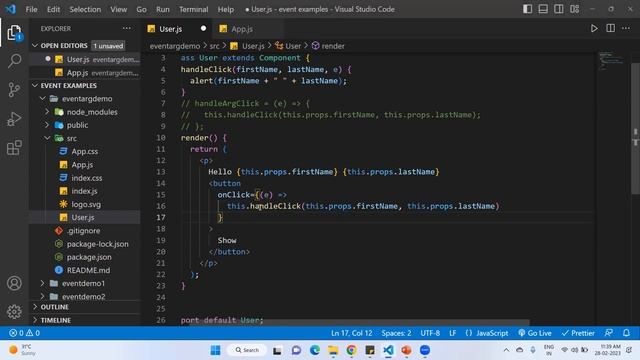Open logo.svg in the file tree
Screen dimensions: 640x360
tap(86, 204)
